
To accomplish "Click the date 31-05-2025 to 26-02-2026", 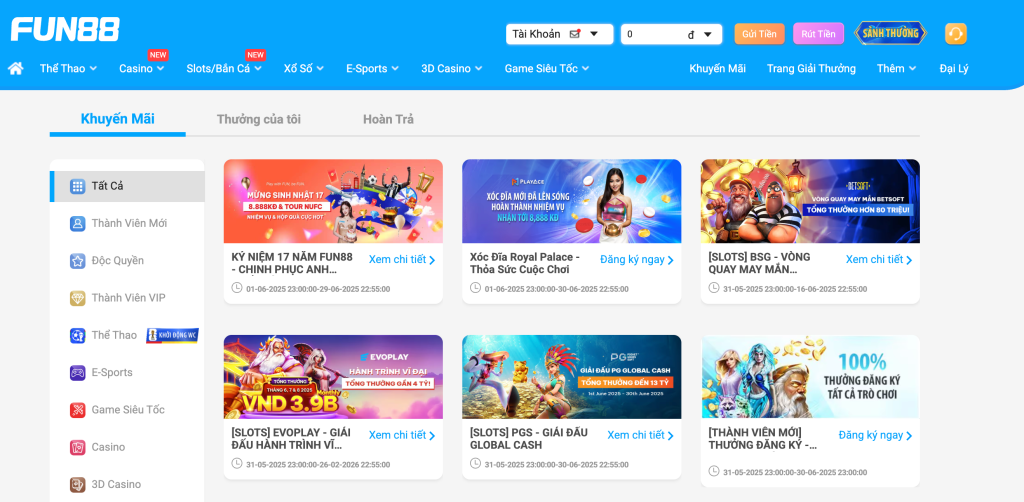I will tap(318, 465).
